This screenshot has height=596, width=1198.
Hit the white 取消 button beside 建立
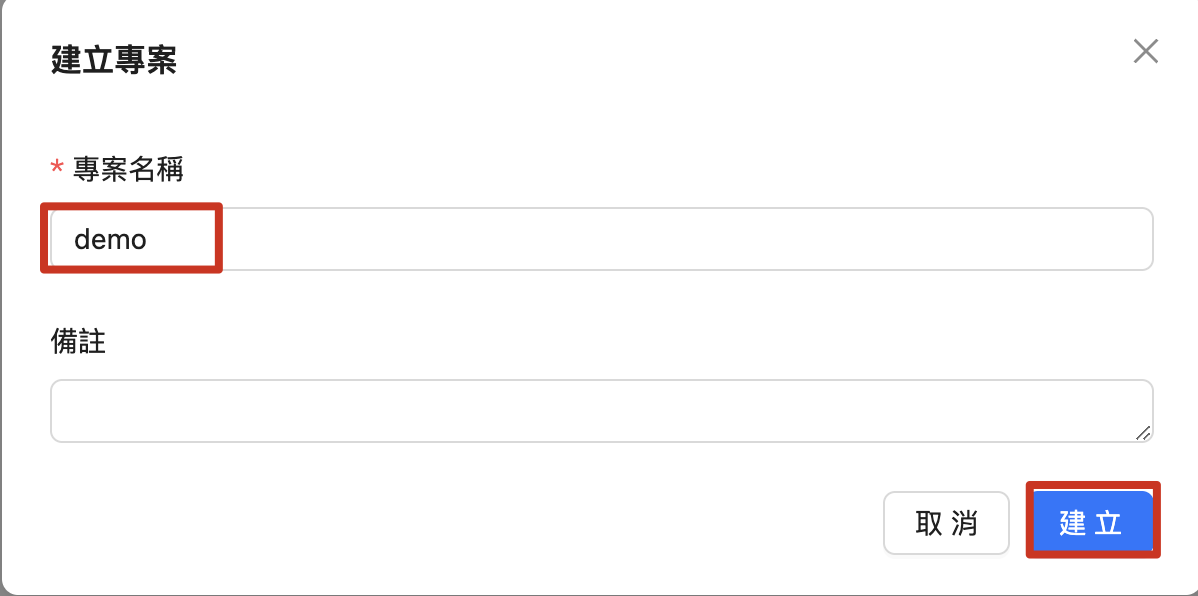coord(946,523)
